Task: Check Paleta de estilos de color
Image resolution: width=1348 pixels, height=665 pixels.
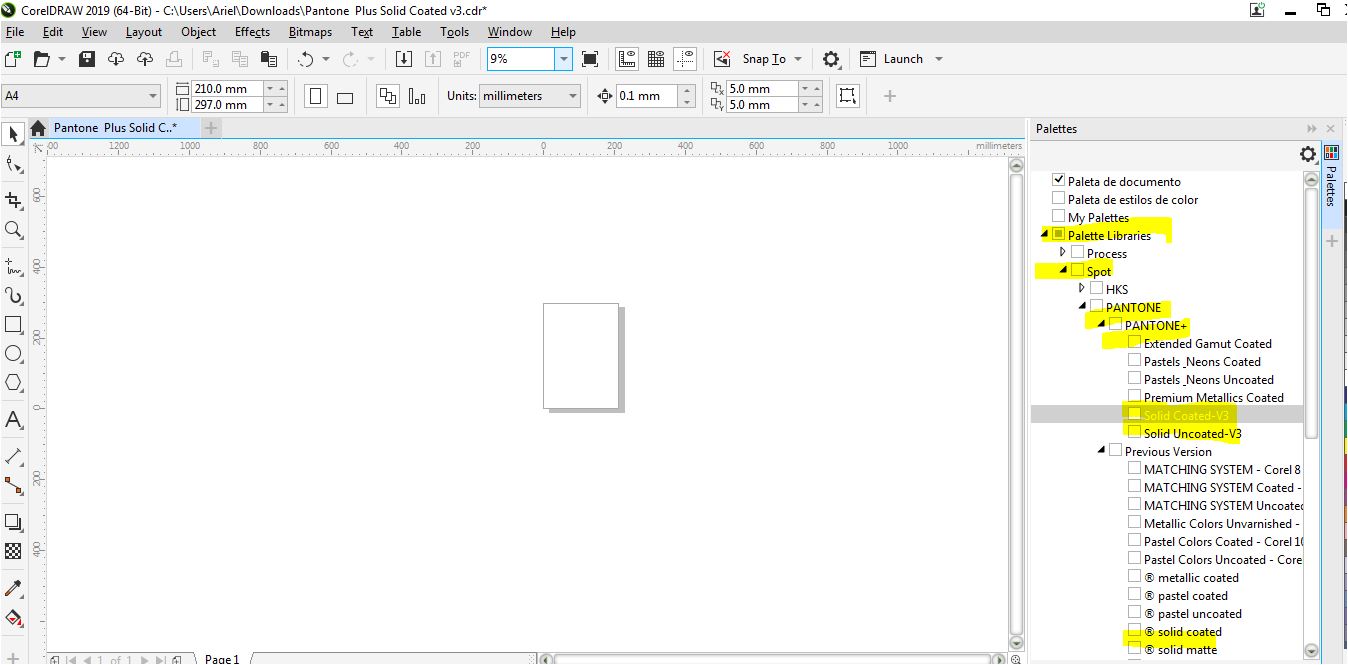Action: 1059,199
